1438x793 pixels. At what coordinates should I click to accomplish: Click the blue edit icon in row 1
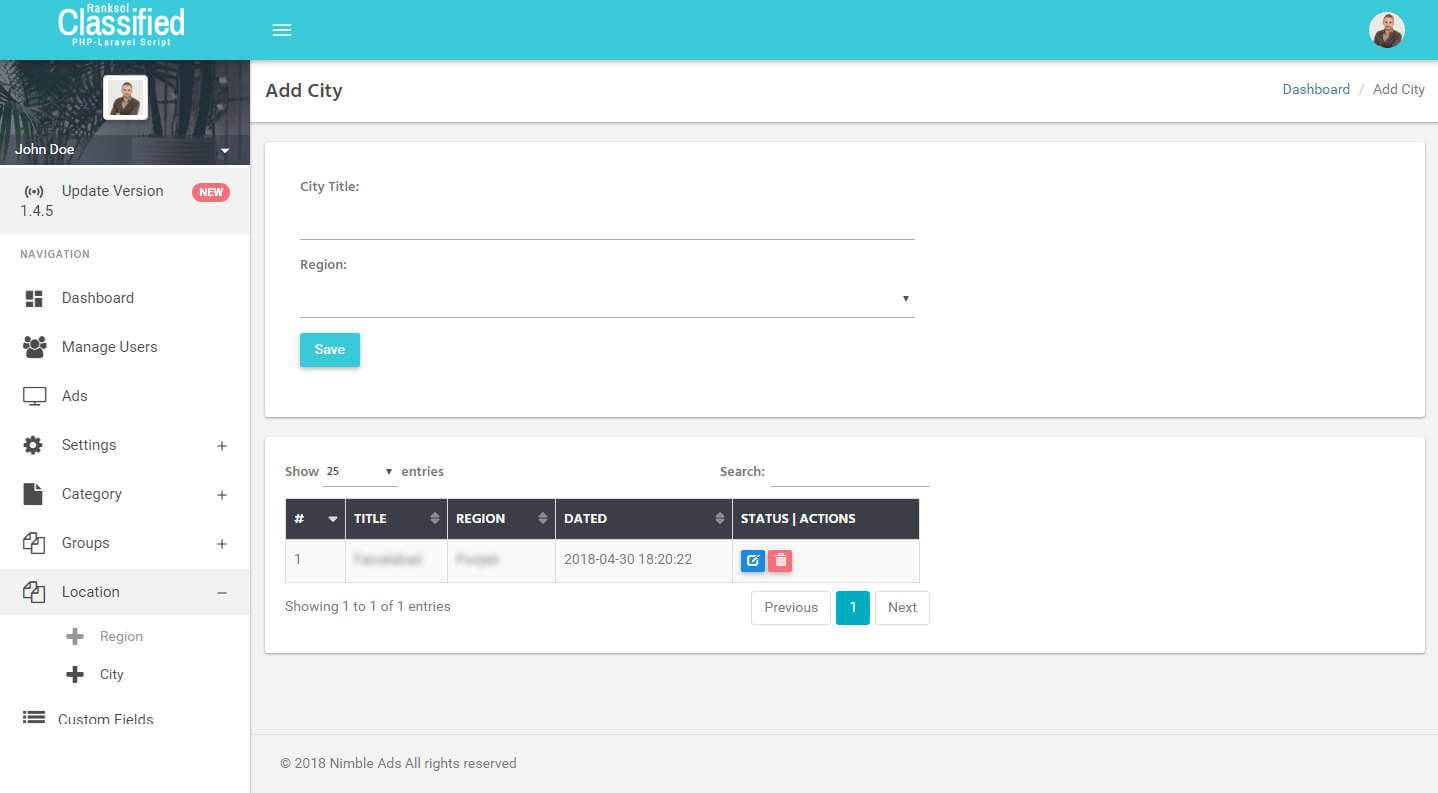[753, 561]
